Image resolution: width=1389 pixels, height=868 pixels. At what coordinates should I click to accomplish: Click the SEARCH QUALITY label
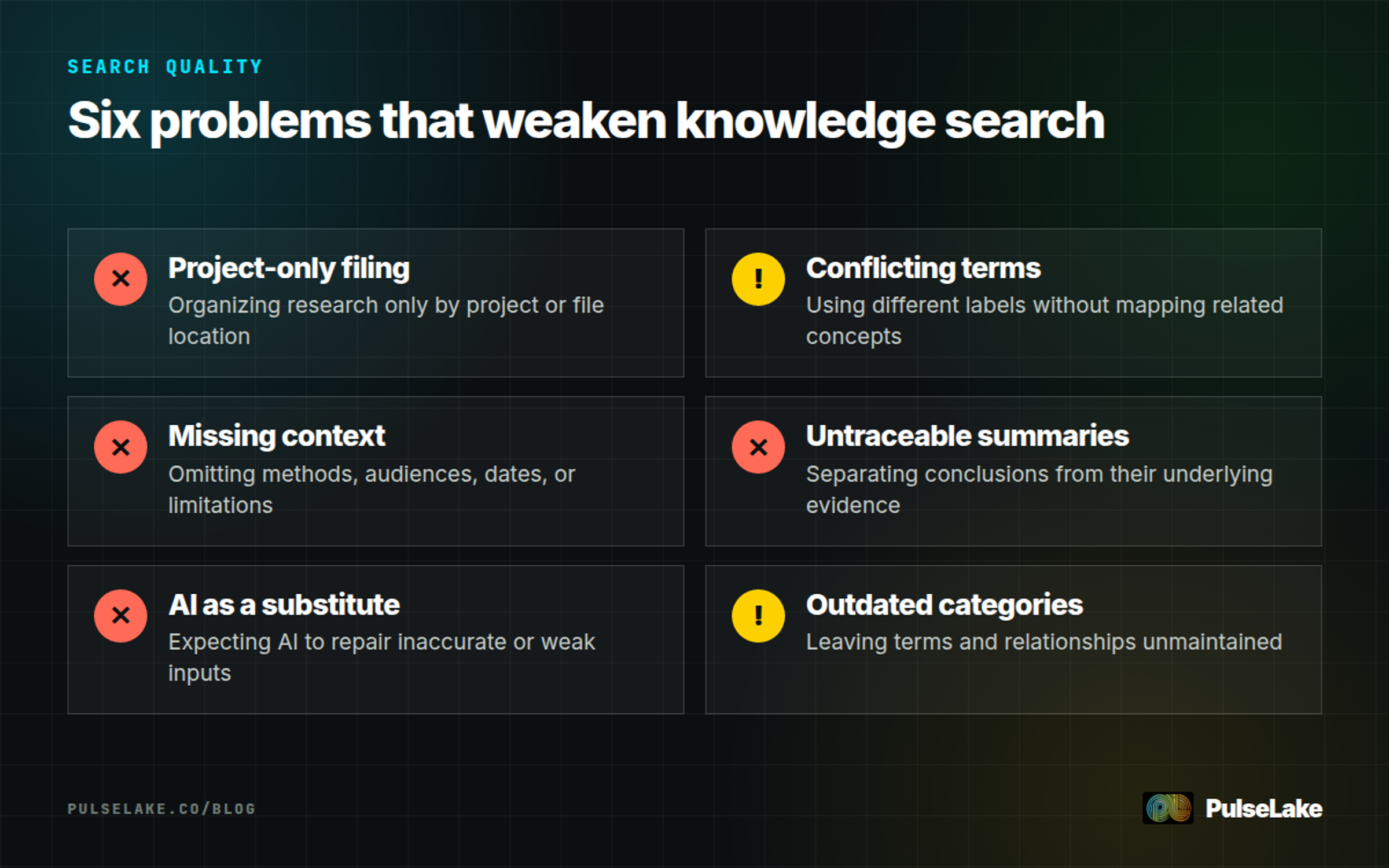tap(165, 67)
